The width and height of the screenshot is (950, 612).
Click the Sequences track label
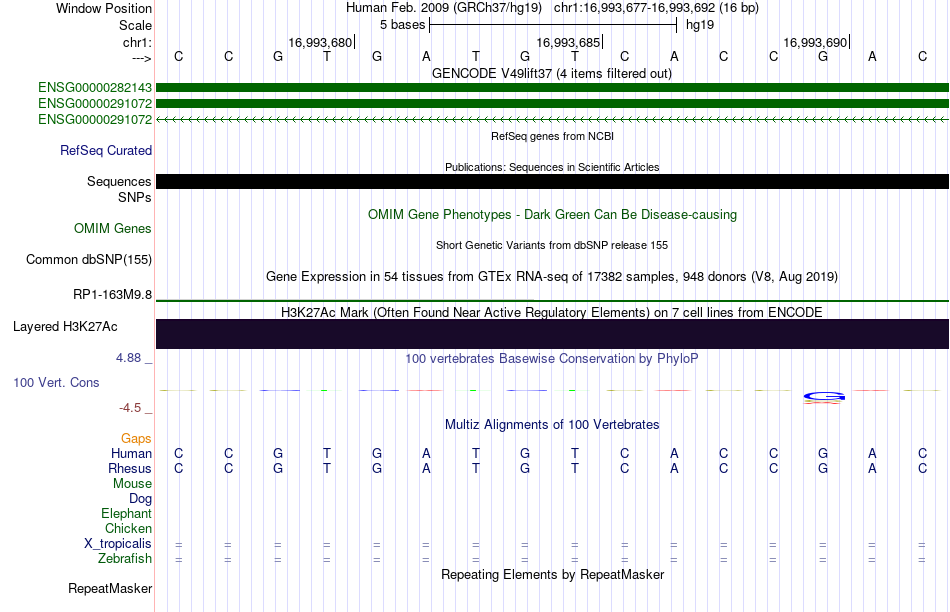pyautogui.click(x=119, y=182)
